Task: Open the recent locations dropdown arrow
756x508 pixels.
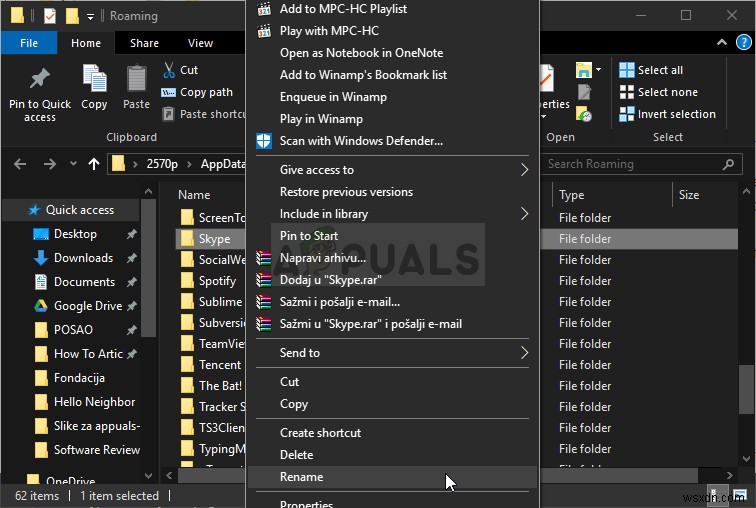Action: click(73, 164)
